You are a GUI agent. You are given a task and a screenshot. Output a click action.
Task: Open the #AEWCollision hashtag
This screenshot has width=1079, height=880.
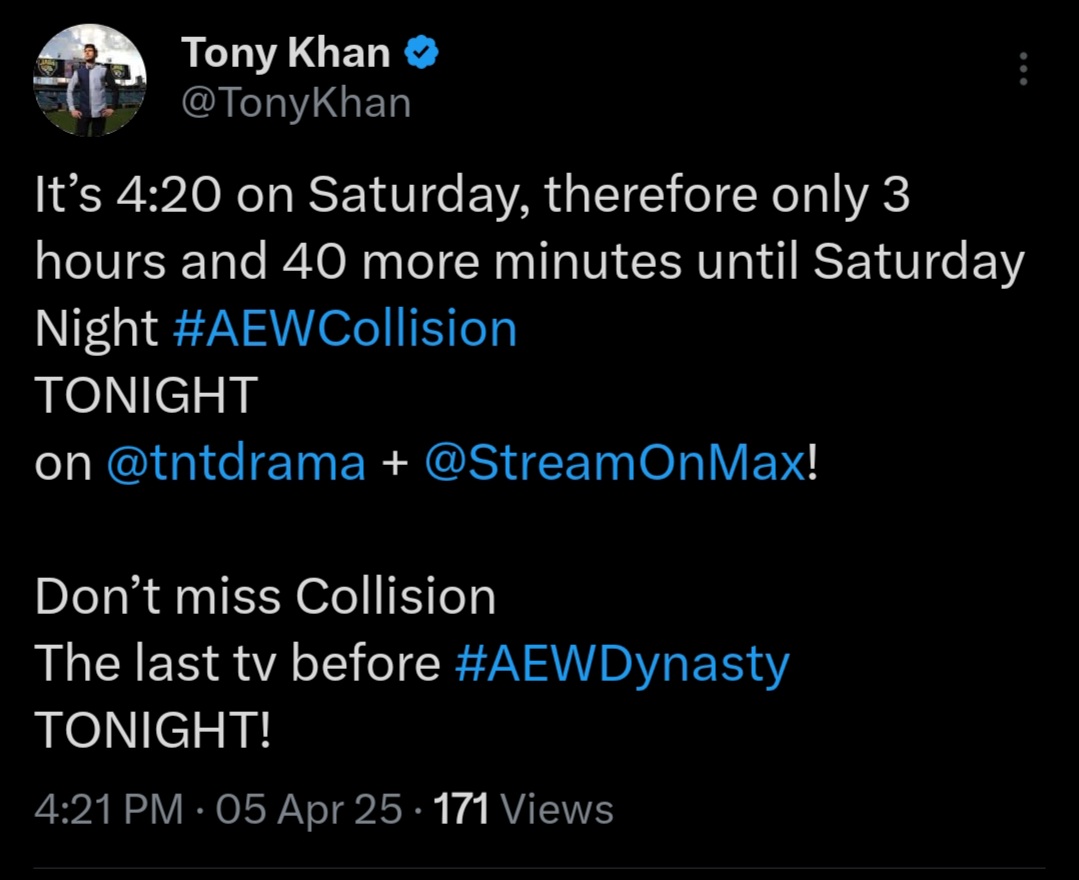click(x=345, y=329)
